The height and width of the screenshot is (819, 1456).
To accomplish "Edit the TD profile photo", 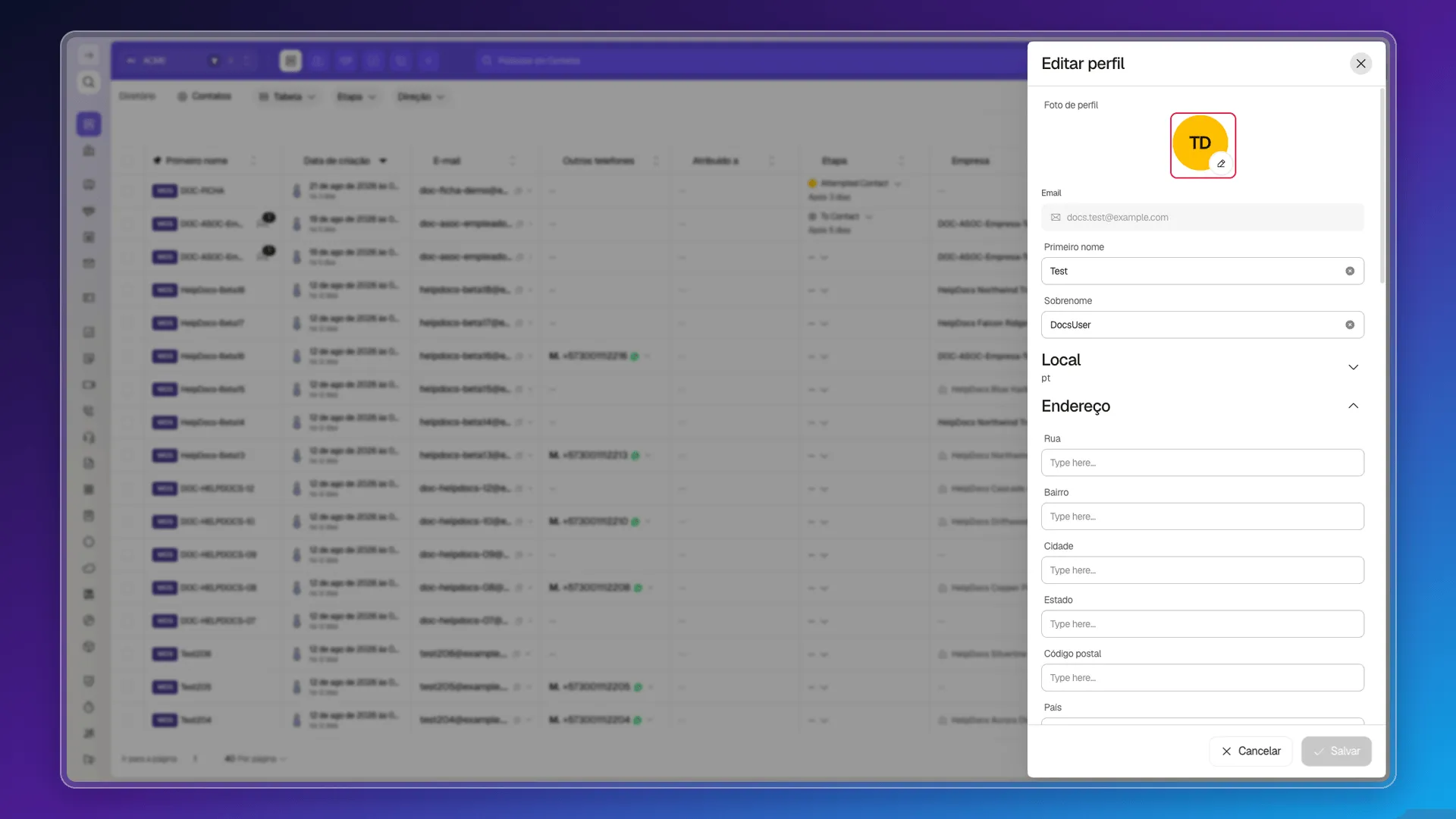I will (1221, 164).
